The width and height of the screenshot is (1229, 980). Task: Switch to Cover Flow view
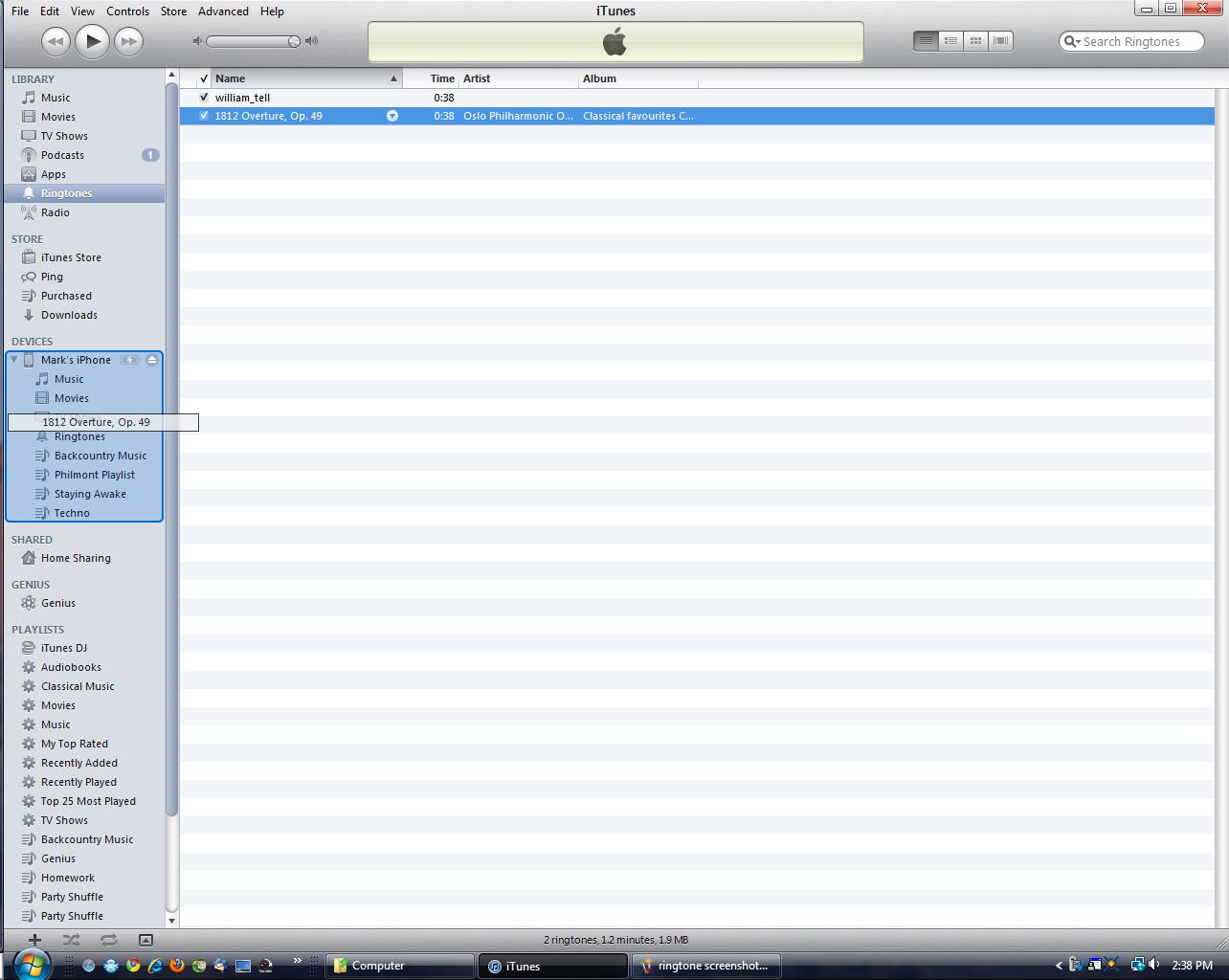[1000, 41]
